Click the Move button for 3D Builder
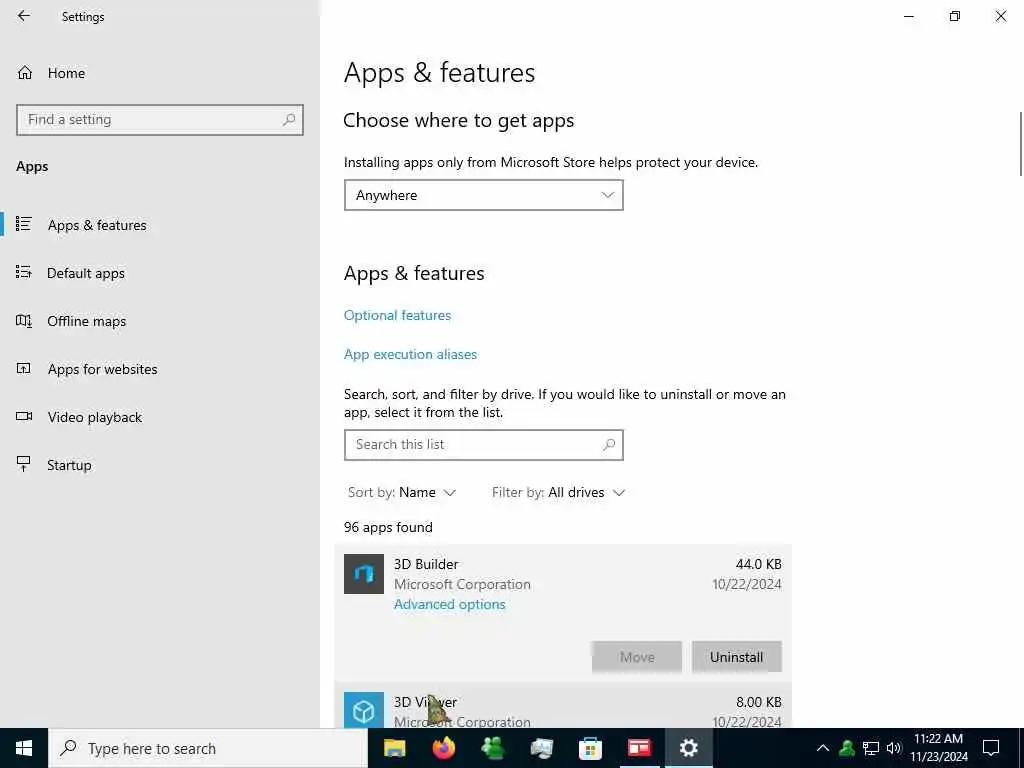Screen dimensions: 1024x768 (637, 657)
